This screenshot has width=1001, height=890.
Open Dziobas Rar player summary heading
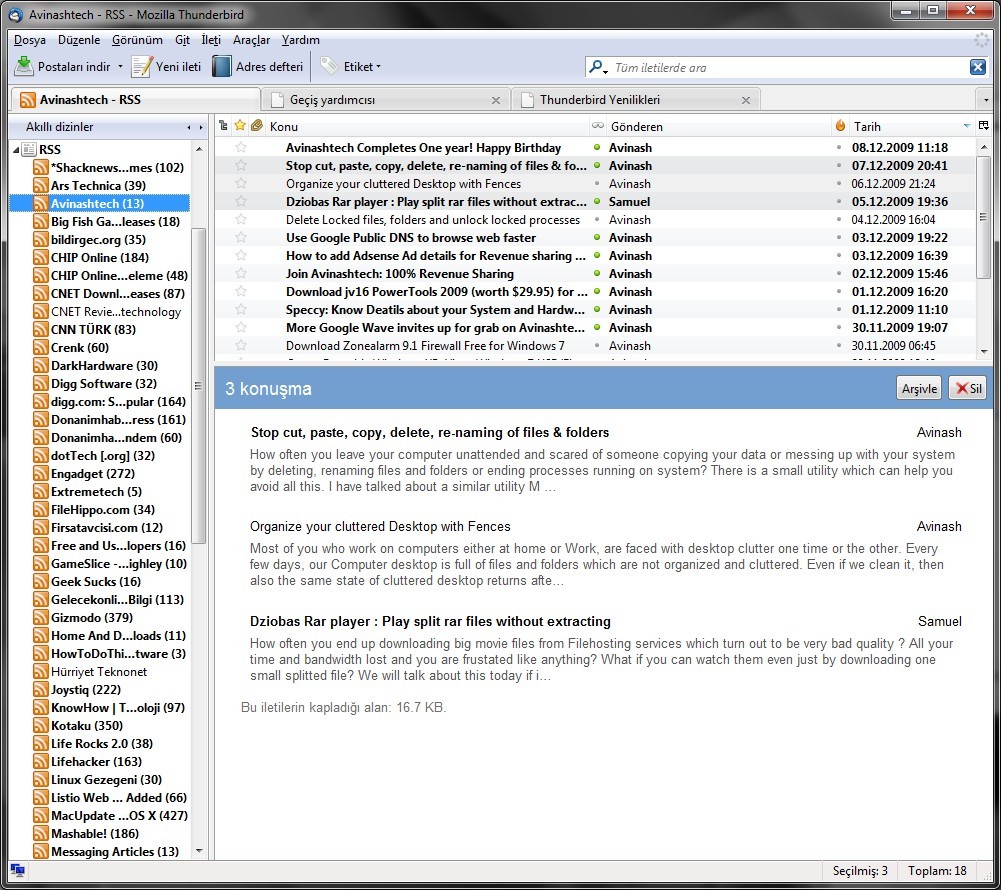[430, 621]
